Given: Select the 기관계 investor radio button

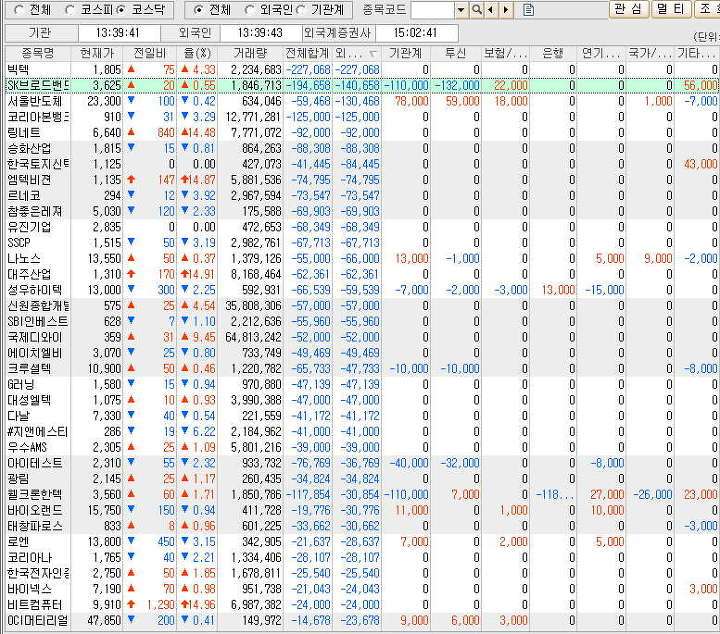Looking at the screenshot, I should click(x=301, y=10).
